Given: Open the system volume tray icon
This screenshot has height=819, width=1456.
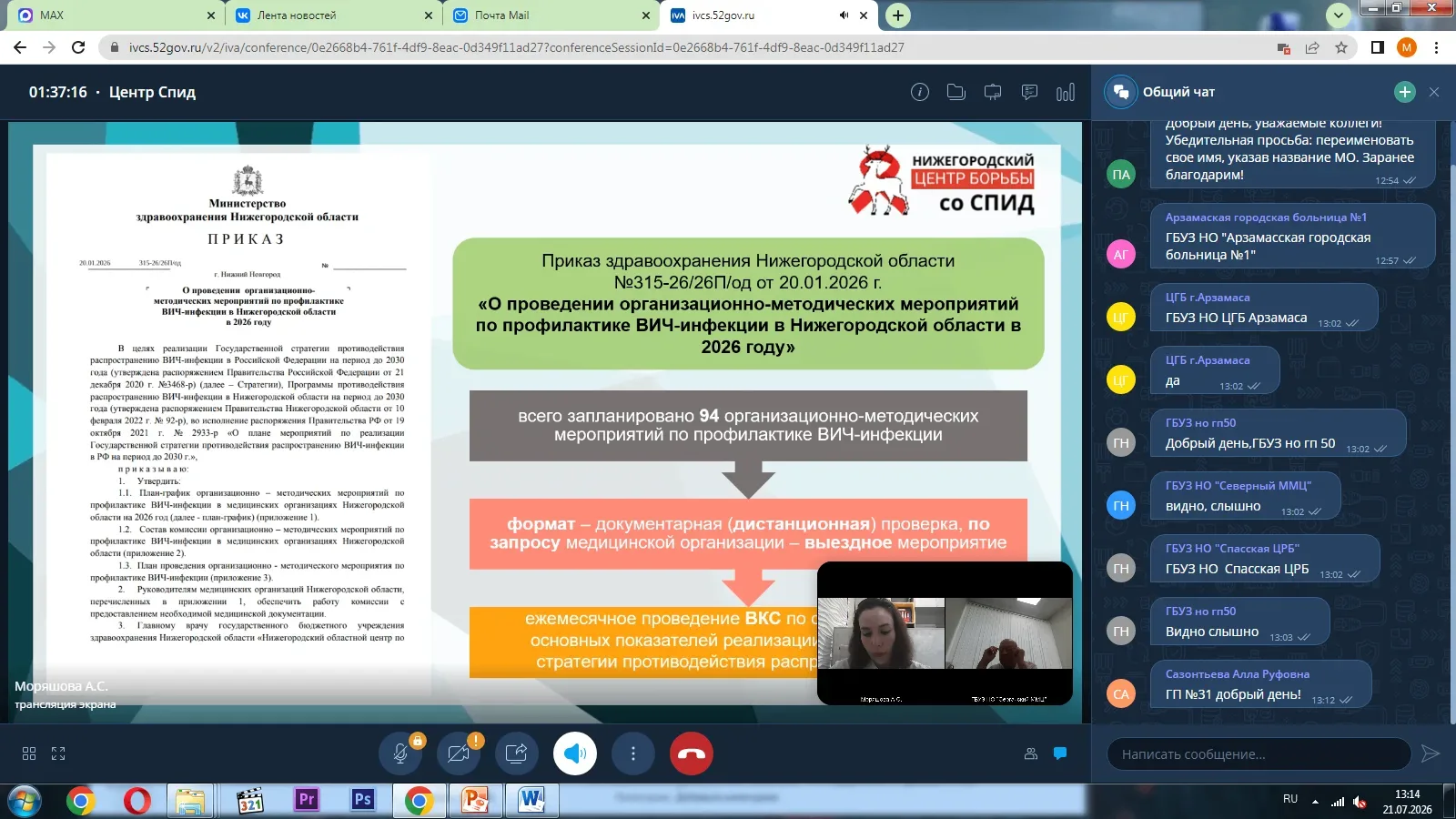Looking at the screenshot, I should pos(1360,802).
